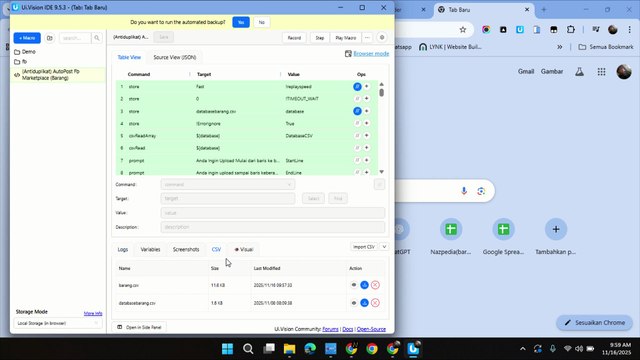Expand the Import CSV dropdown arrow
Image resolution: width=640 pixels, height=360 pixels.
tap(384, 247)
